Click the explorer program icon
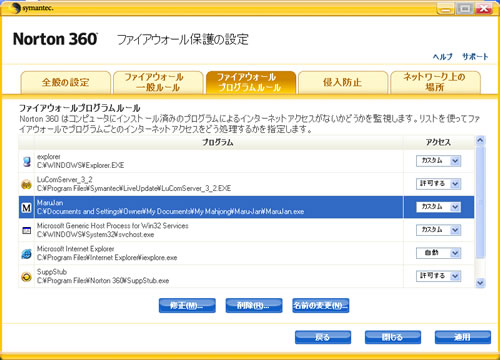This screenshot has height=360, width=500. click(x=27, y=161)
